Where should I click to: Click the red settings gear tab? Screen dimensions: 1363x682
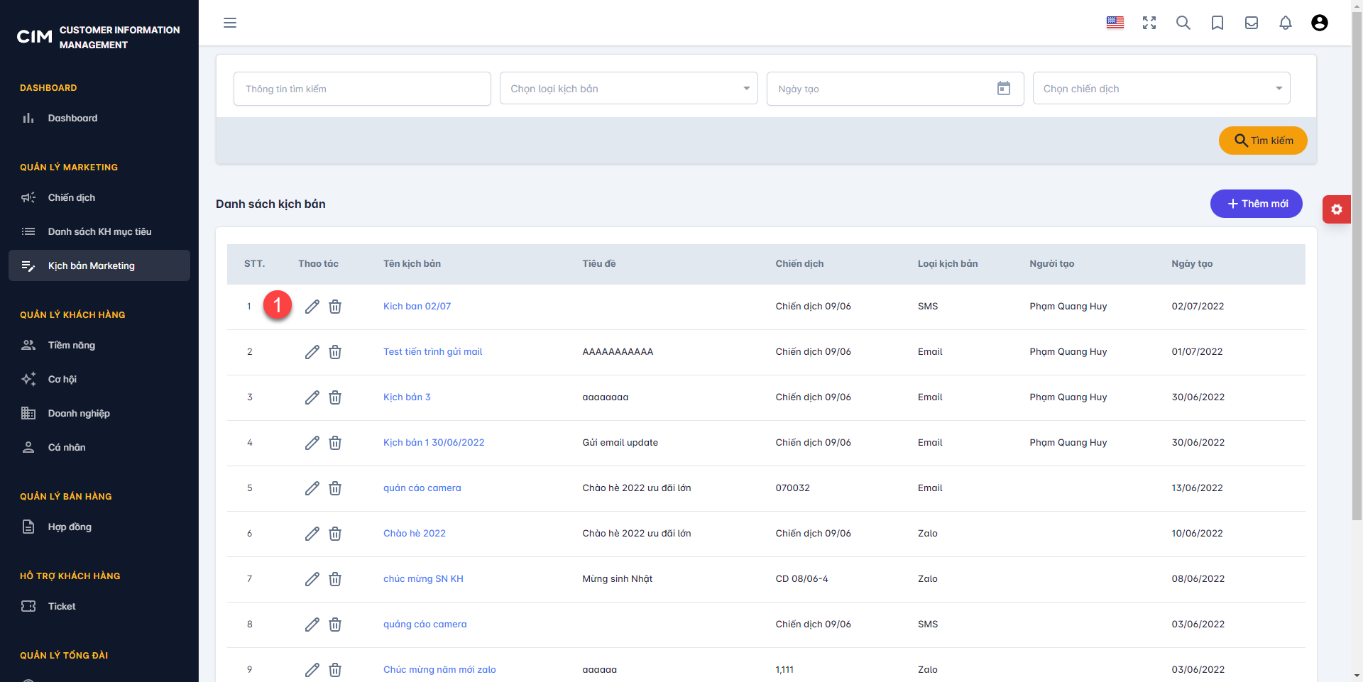point(1337,209)
